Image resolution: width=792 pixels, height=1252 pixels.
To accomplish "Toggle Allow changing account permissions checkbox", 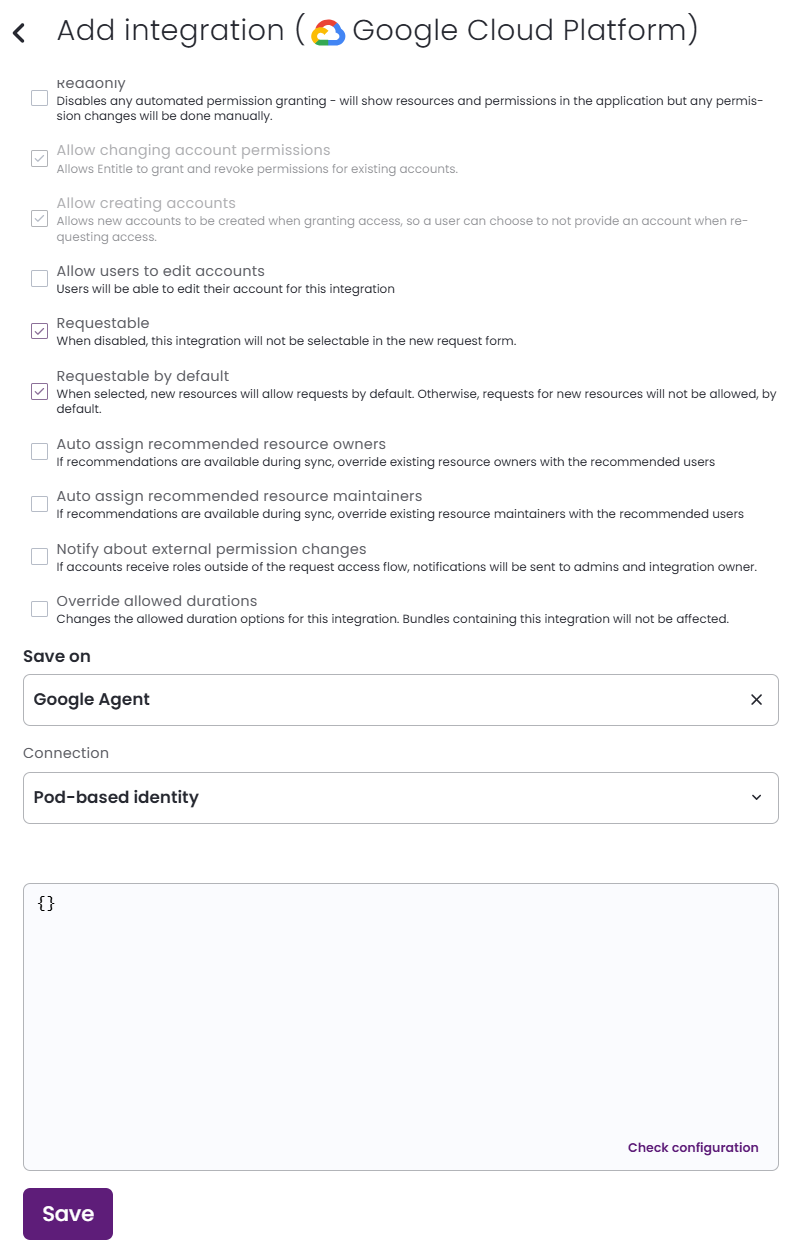I will pyautogui.click(x=39, y=158).
